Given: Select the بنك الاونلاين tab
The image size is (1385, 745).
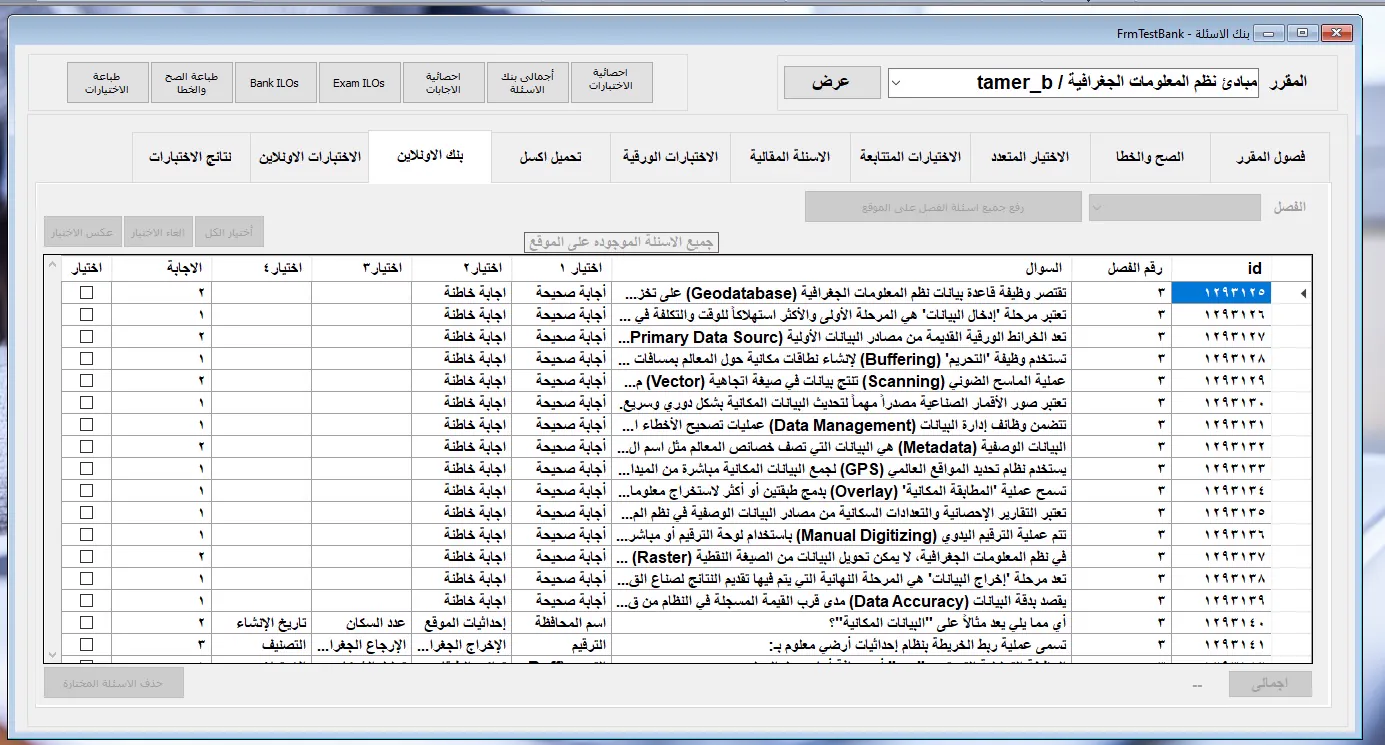Looking at the screenshot, I should pos(430,156).
